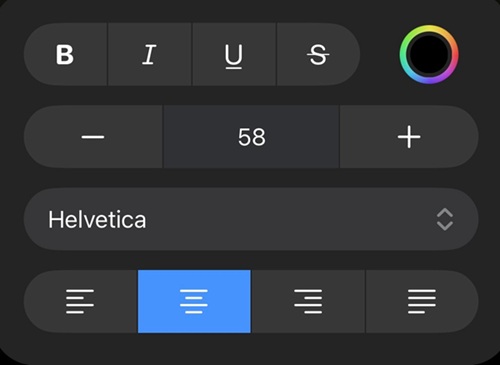Click the up-down chevrons beside Helvetica
Image resolution: width=500 pixels, height=365 pixels.
pyautogui.click(x=445, y=219)
